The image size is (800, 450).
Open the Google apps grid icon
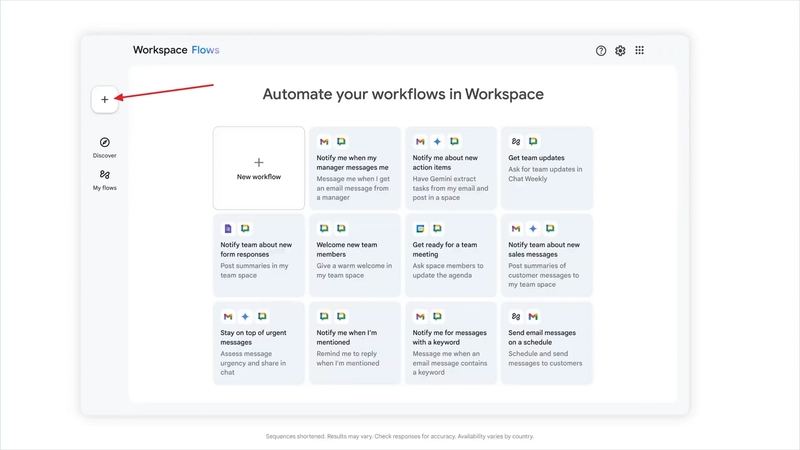tap(639, 50)
